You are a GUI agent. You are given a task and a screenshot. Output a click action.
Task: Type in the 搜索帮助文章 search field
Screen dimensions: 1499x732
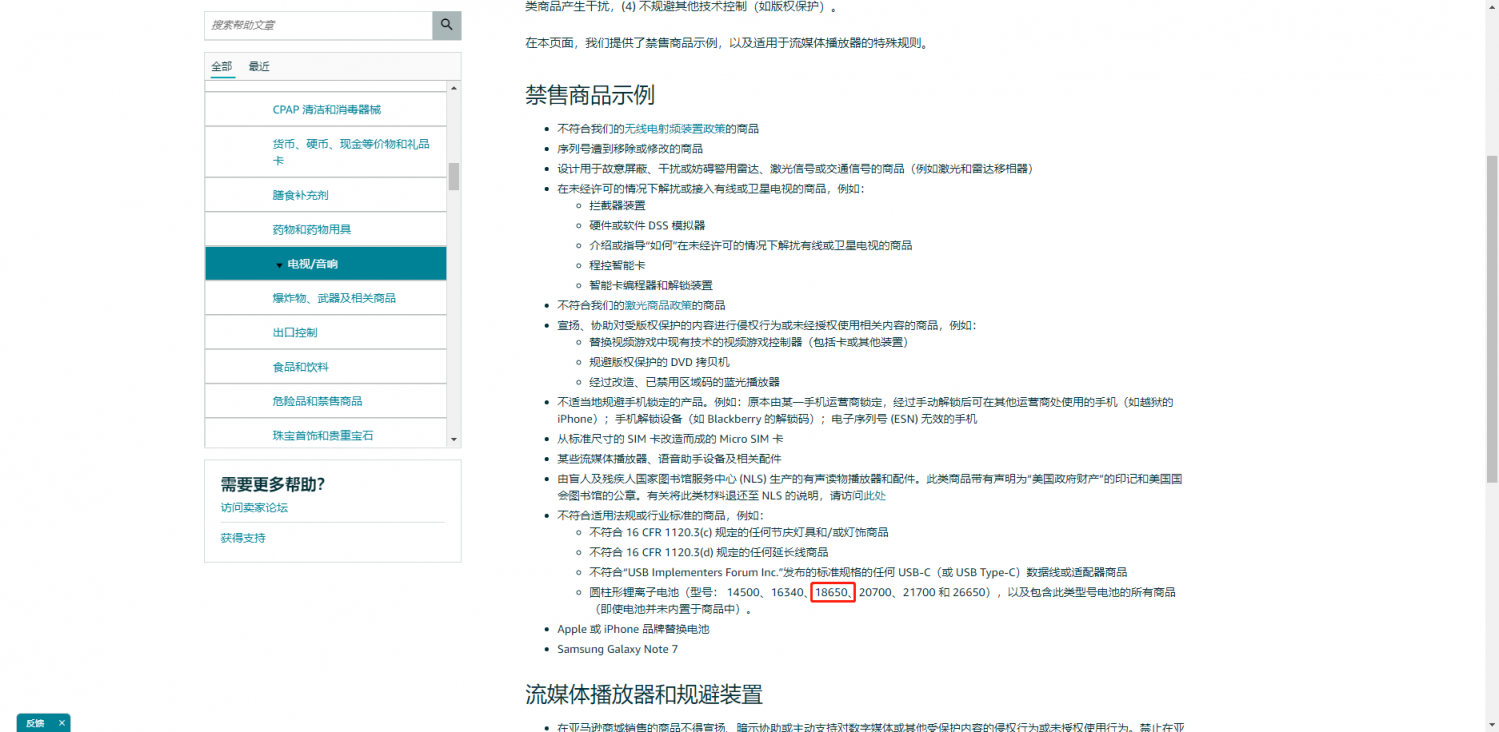tap(318, 25)
